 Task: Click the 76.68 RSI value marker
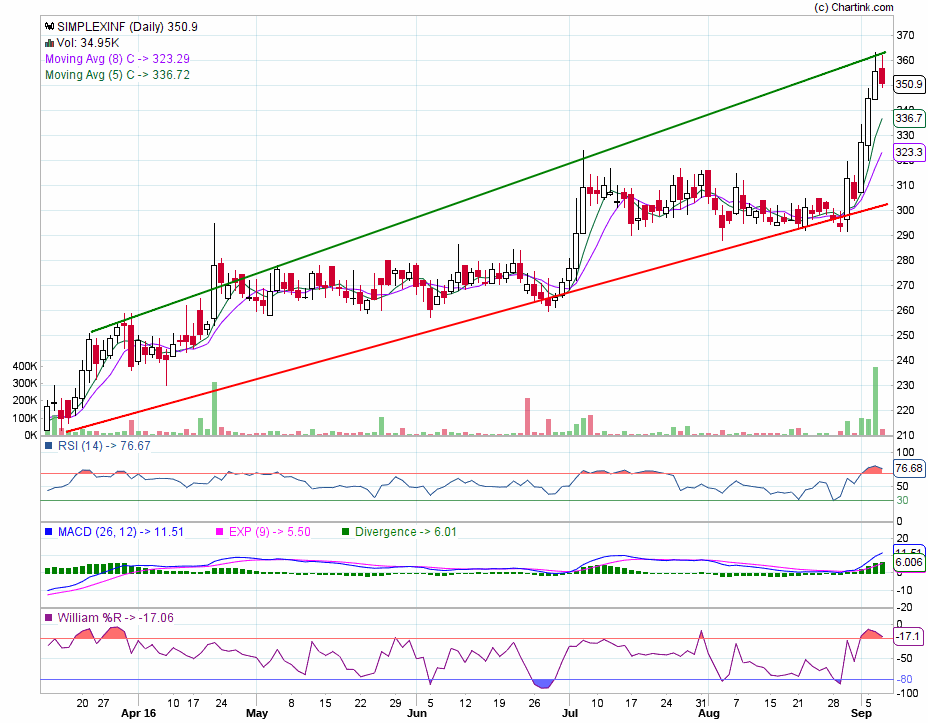(909, 468)
